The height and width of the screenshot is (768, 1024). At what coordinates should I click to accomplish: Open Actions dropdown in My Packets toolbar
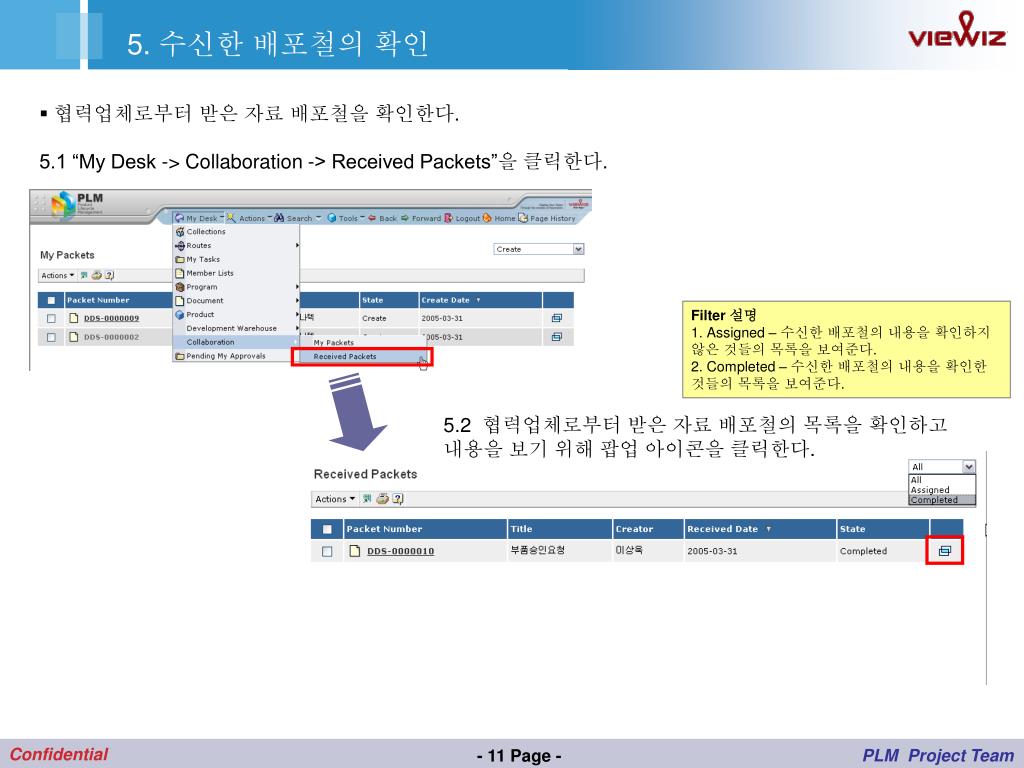(57, 276)
